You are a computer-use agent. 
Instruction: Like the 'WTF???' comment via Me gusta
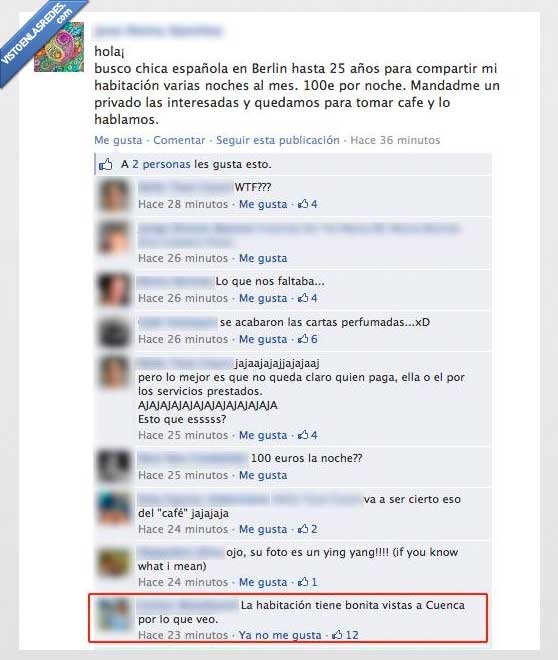(x=263, y=204)
